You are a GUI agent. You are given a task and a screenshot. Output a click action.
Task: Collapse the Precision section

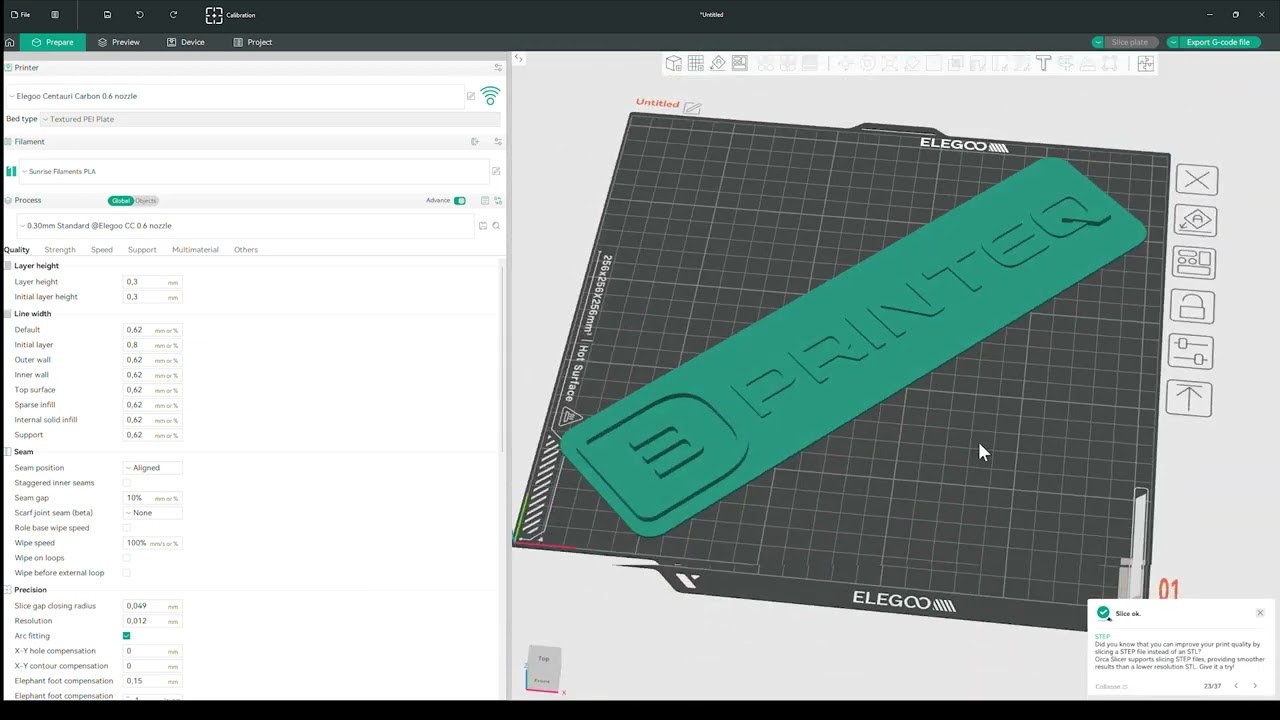tap(30, 590)
